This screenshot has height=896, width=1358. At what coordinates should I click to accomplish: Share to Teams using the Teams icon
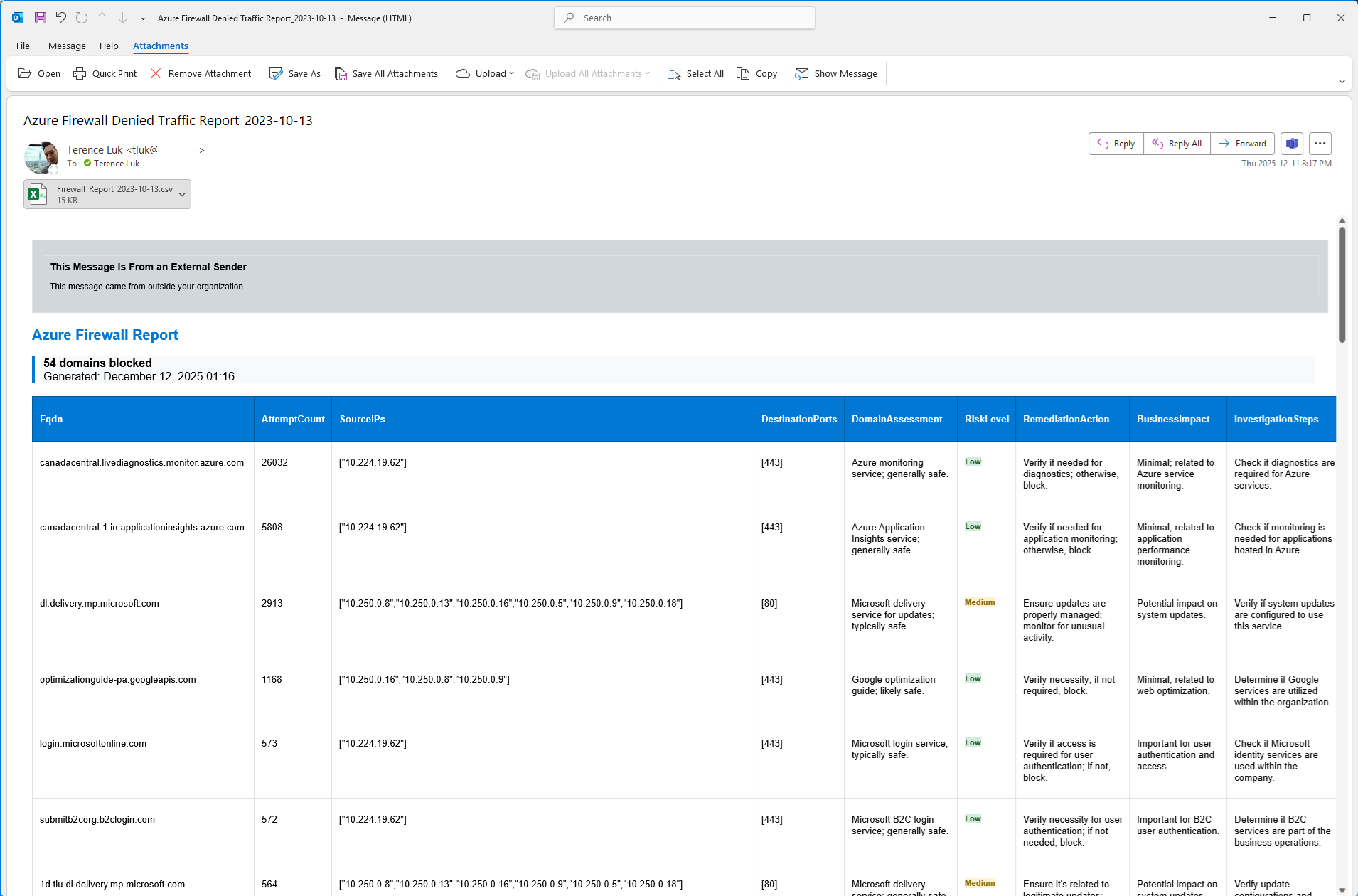point(1292,144)
